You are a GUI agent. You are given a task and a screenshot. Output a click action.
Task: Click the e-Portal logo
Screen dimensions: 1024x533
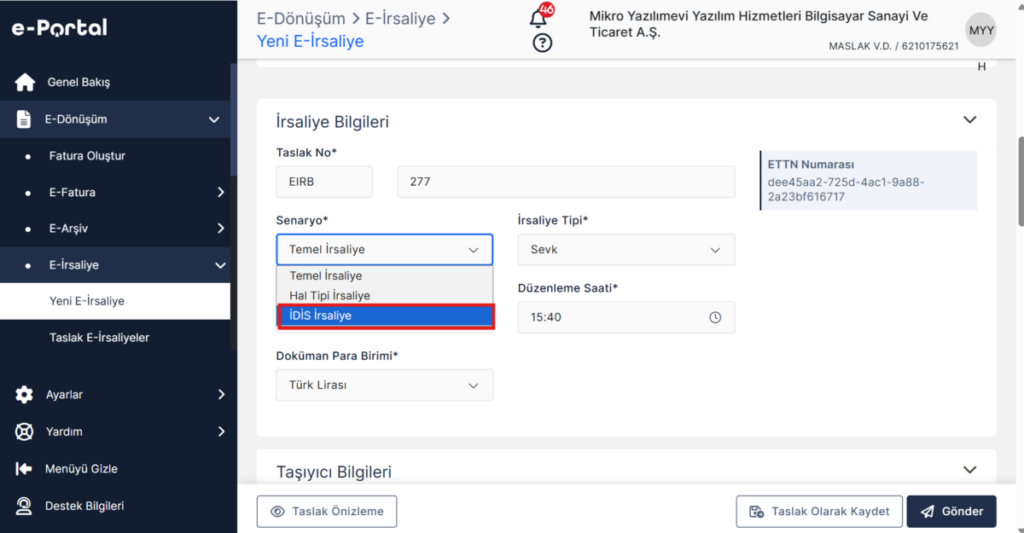(x=59, y=27)
